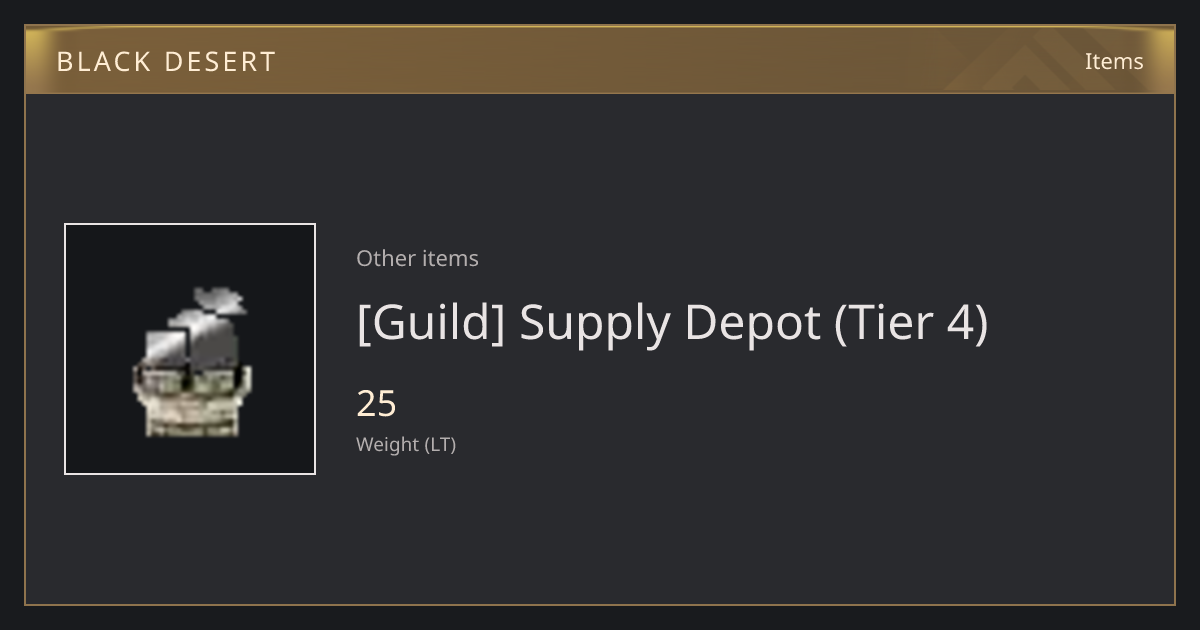
Task: Open the Other items category
Action: [417, 258]
